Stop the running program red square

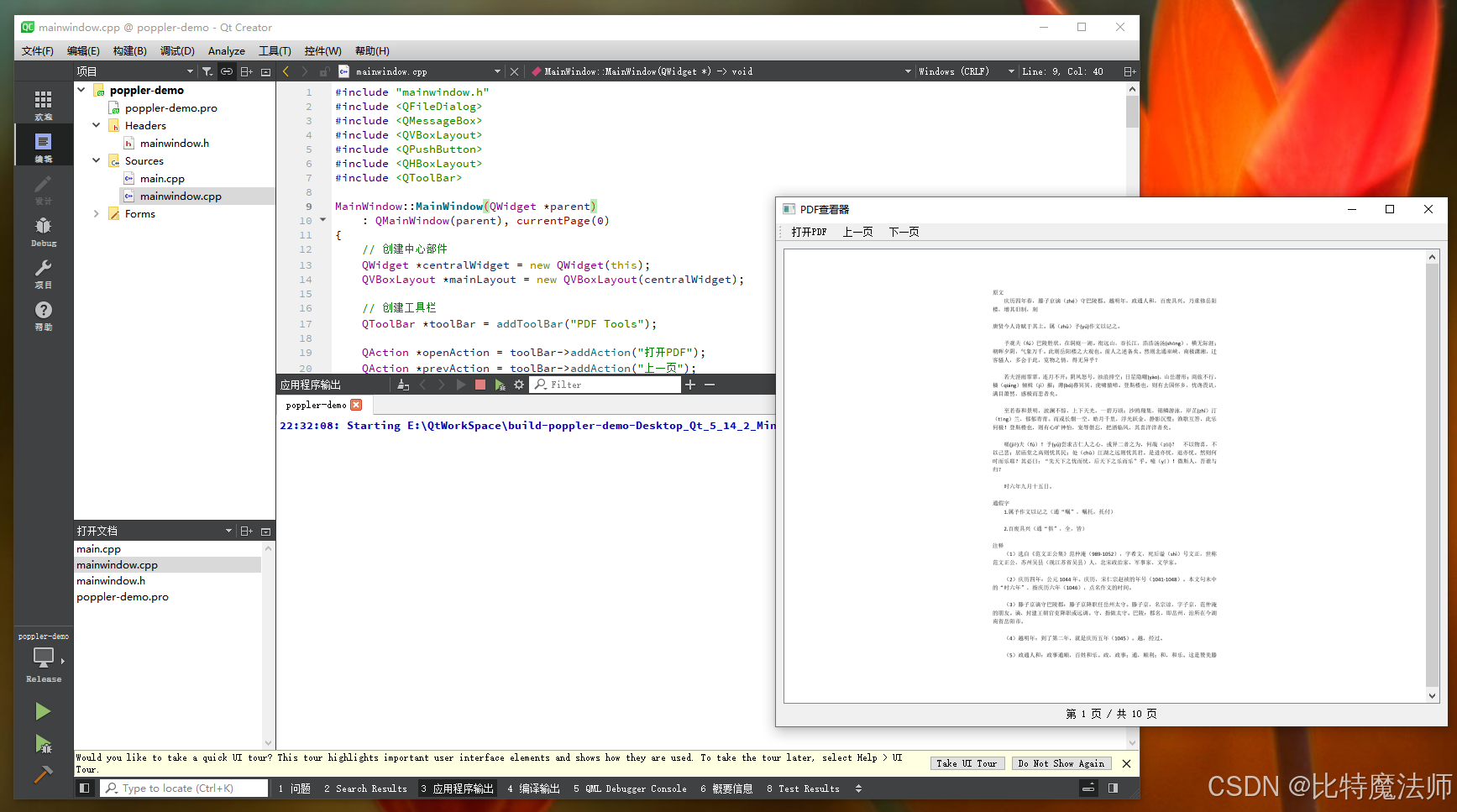coord(480,385)
